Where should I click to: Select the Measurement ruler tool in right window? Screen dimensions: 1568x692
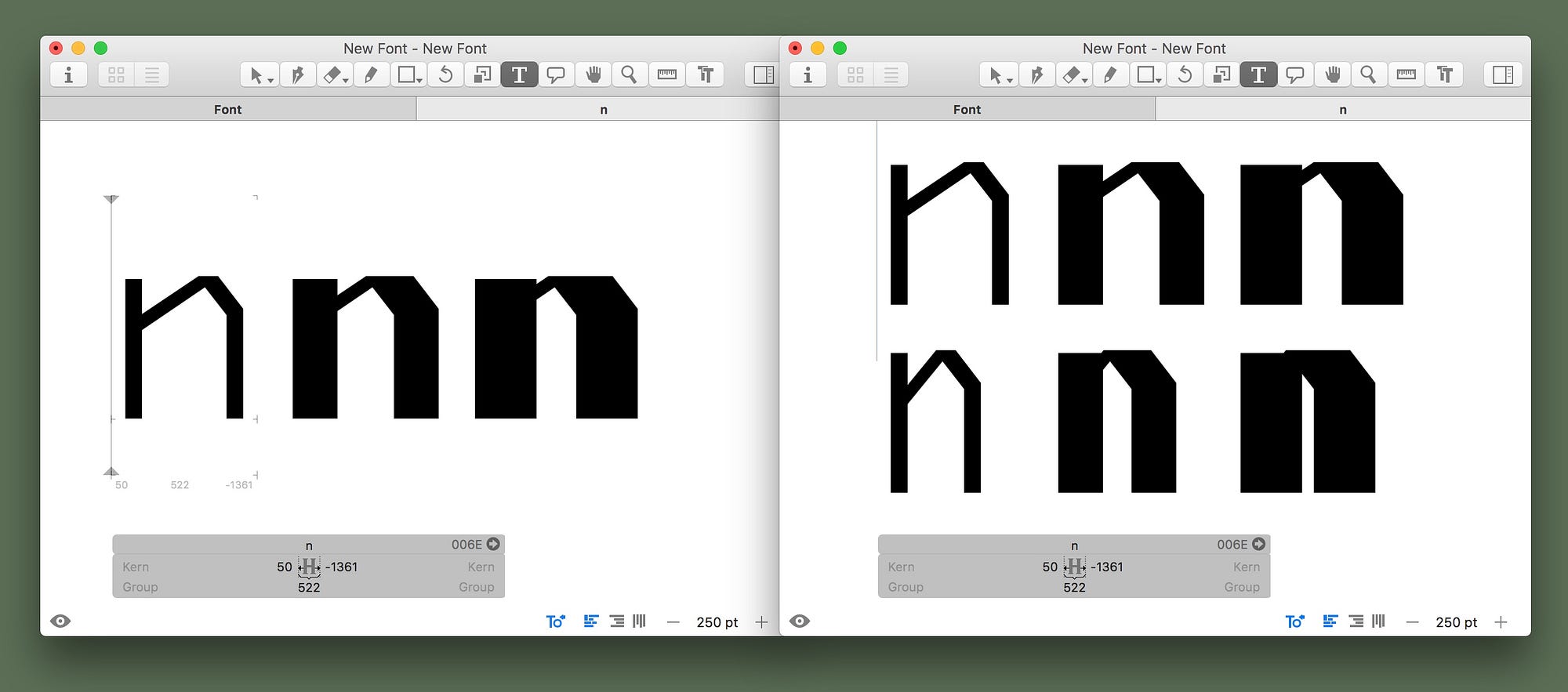[1406, 74]
